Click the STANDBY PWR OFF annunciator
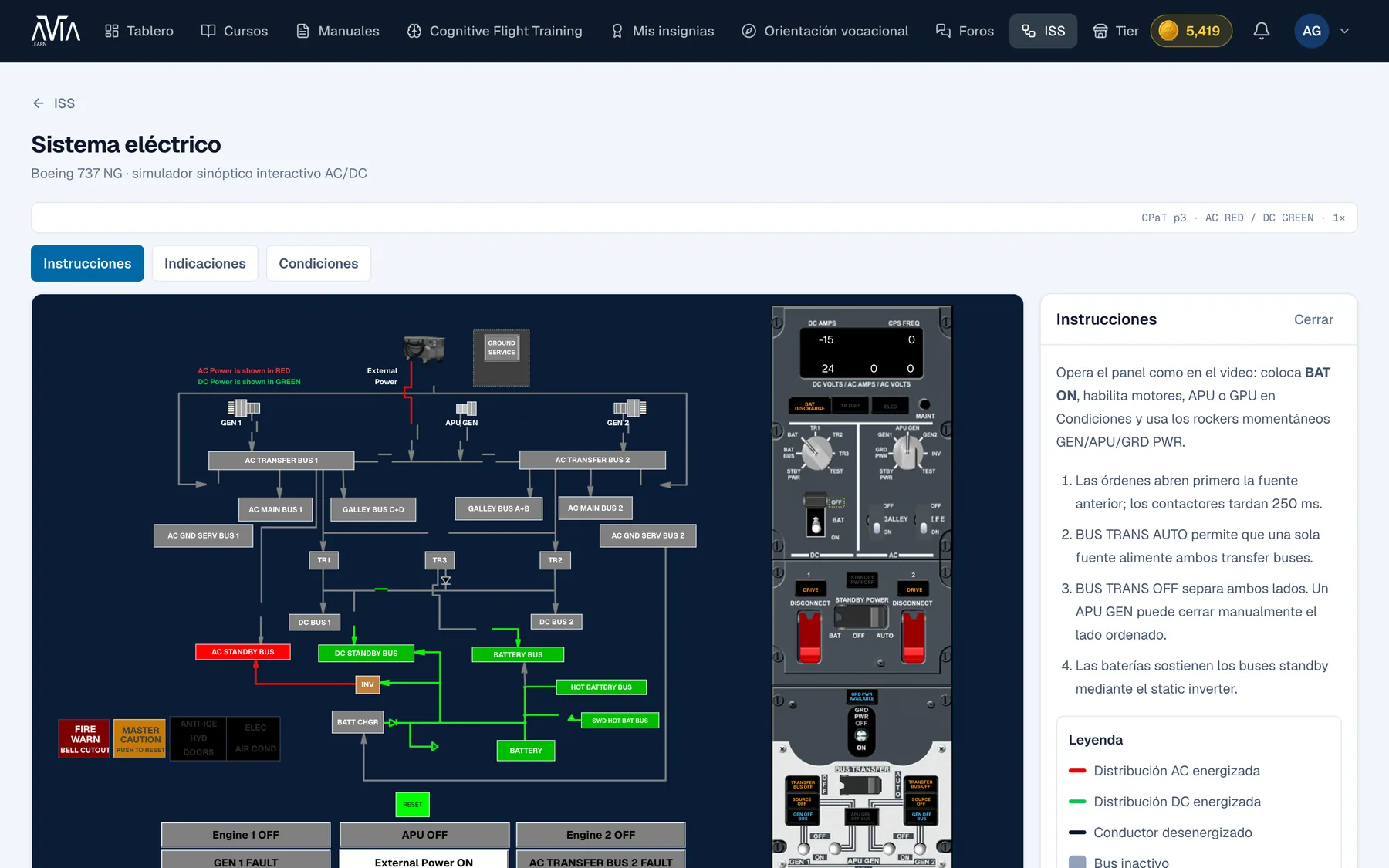This screenshot has width=1389, height=868. 862,579
